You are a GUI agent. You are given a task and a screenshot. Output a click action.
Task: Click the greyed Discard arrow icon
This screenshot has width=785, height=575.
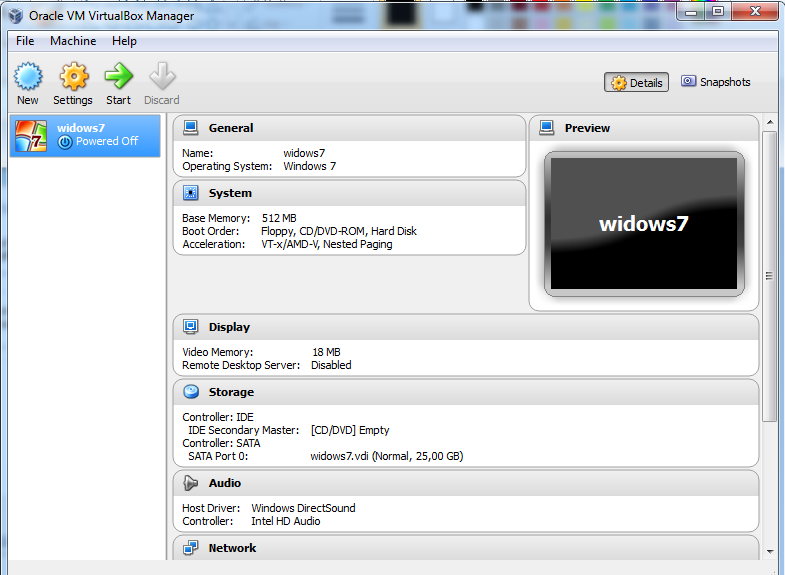pyautogui.click(x=162, y=77)
